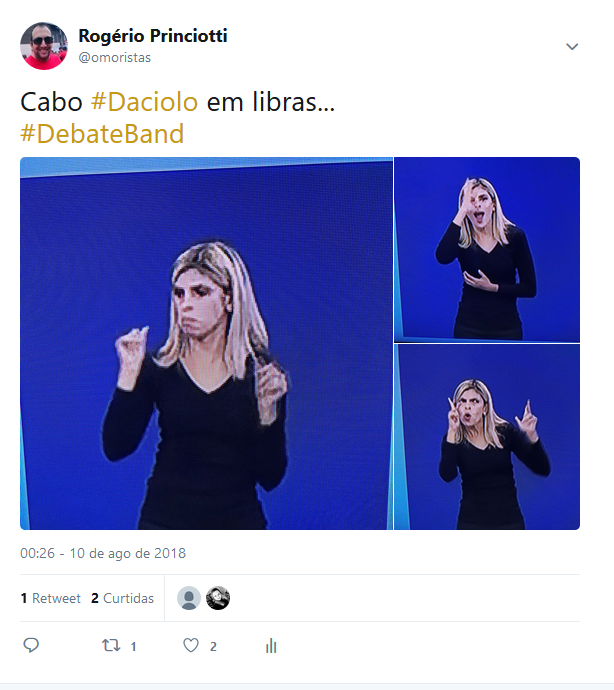The width and height of the screenshot is (614, 690).
Task: Enlarge the large left photo of the interpreter
Action: click(x=206, y=343)
